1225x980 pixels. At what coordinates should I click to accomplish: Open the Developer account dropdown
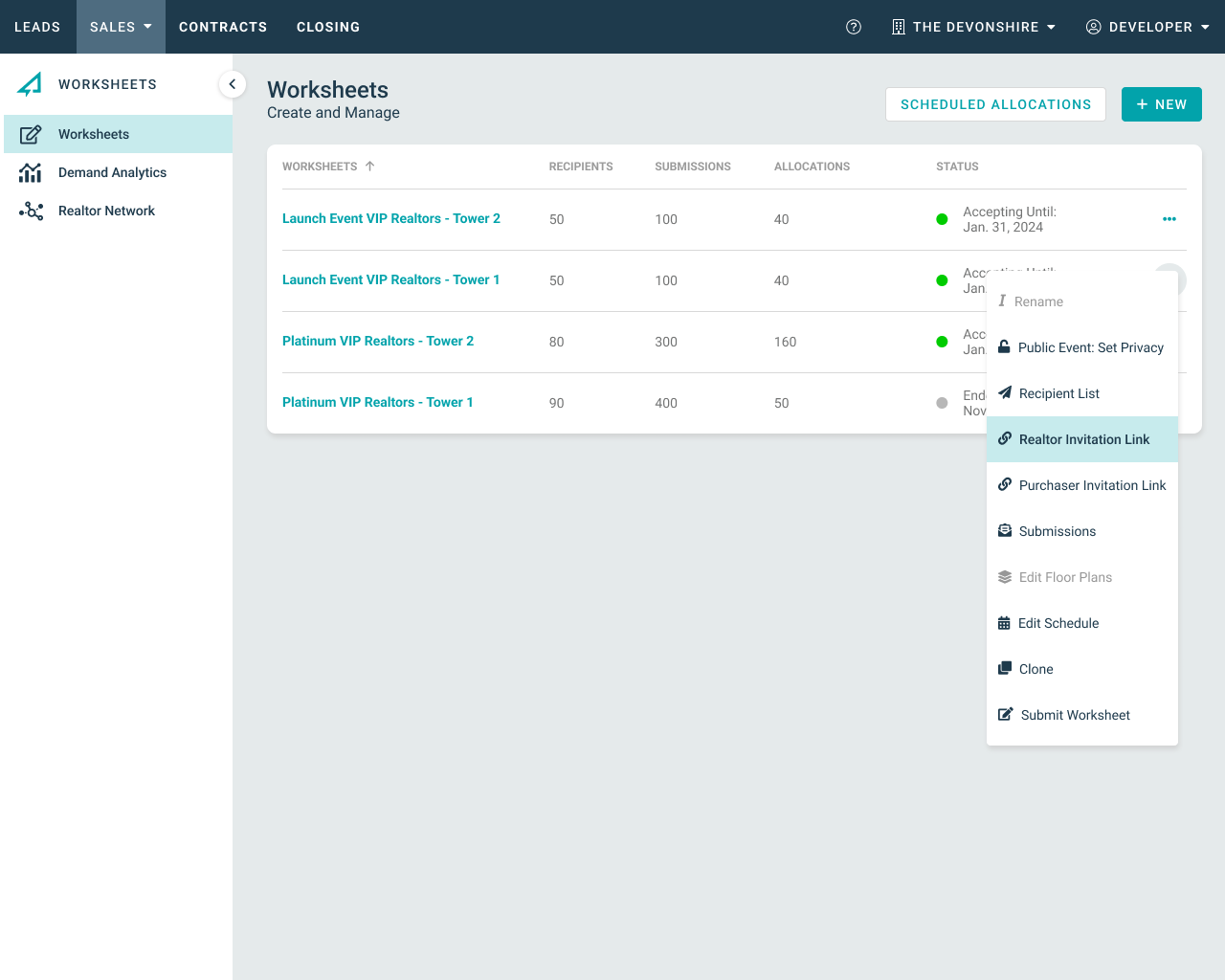coord(1147,27)
